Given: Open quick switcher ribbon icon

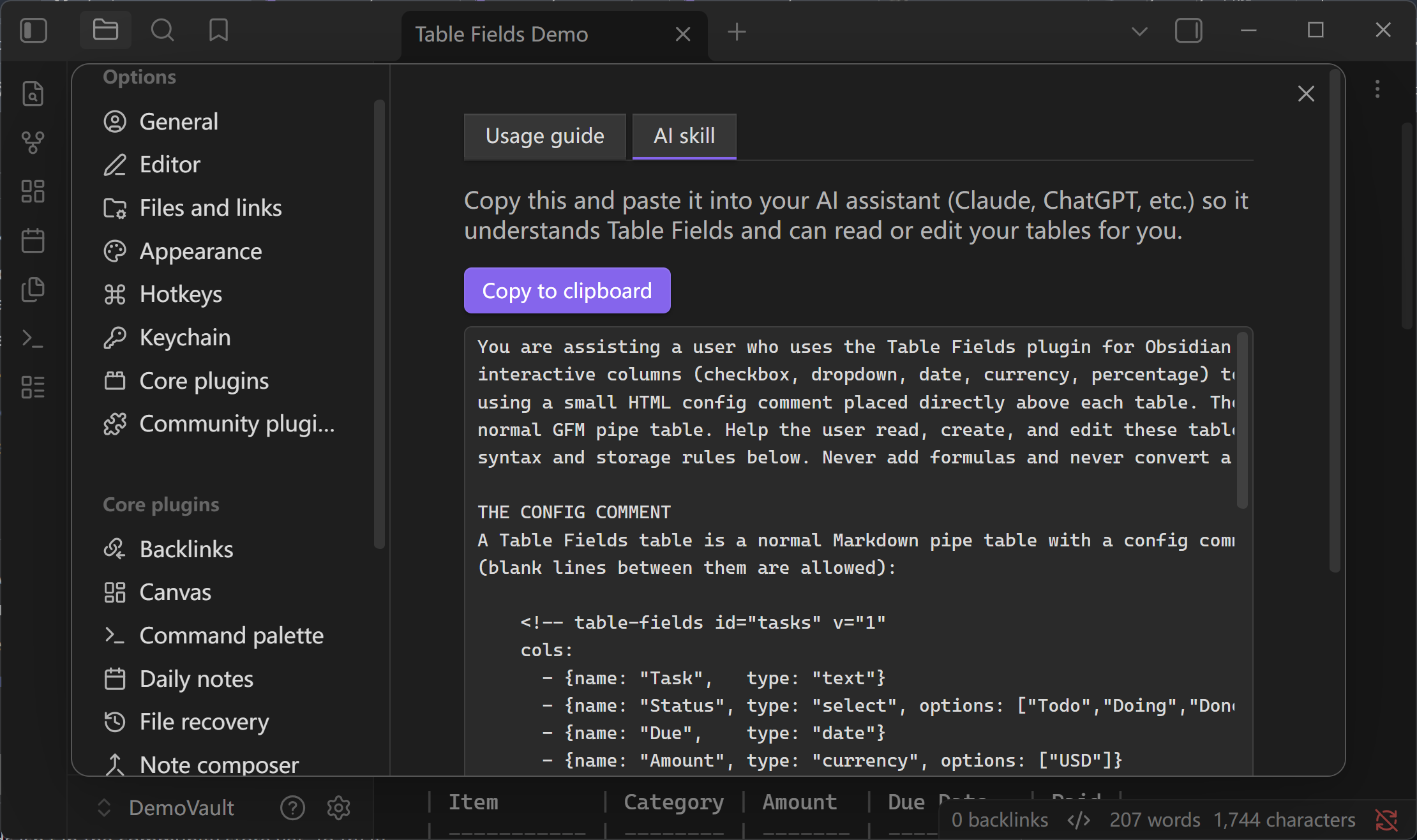Looking at the screenshot, I should pyautogui.click(x=33, y=94).
